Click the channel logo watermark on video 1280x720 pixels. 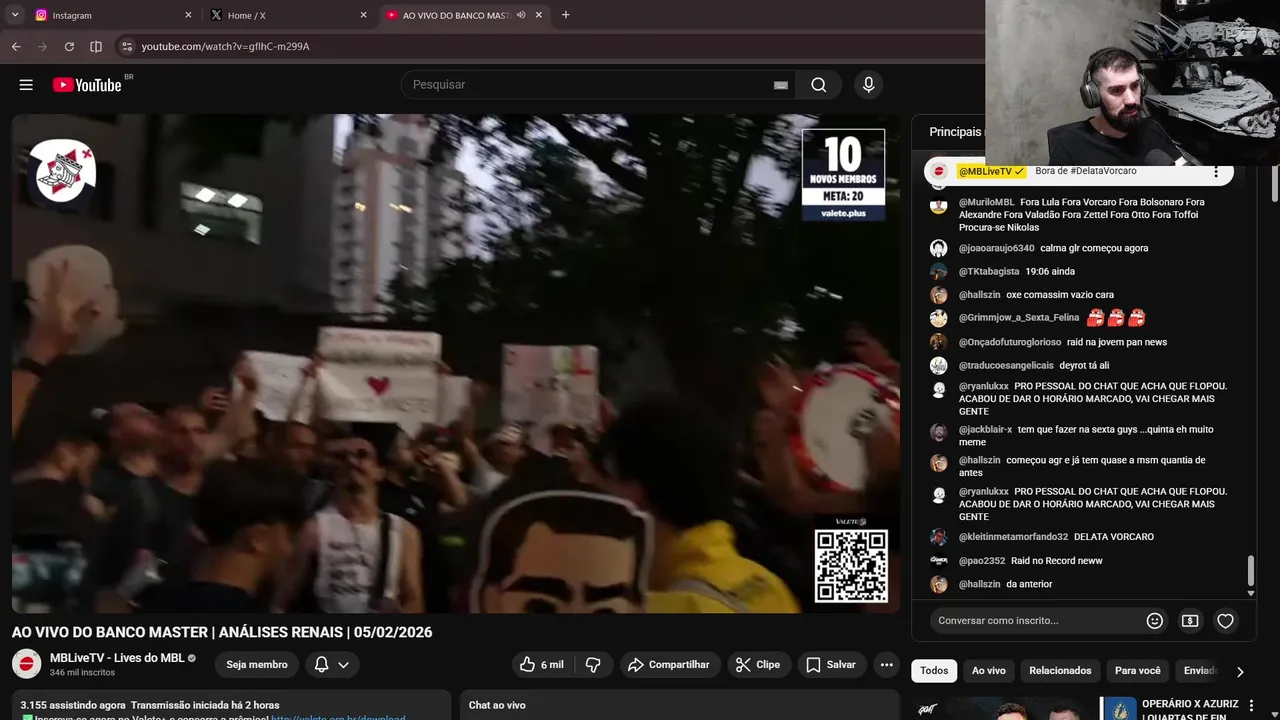coord(61,171)
